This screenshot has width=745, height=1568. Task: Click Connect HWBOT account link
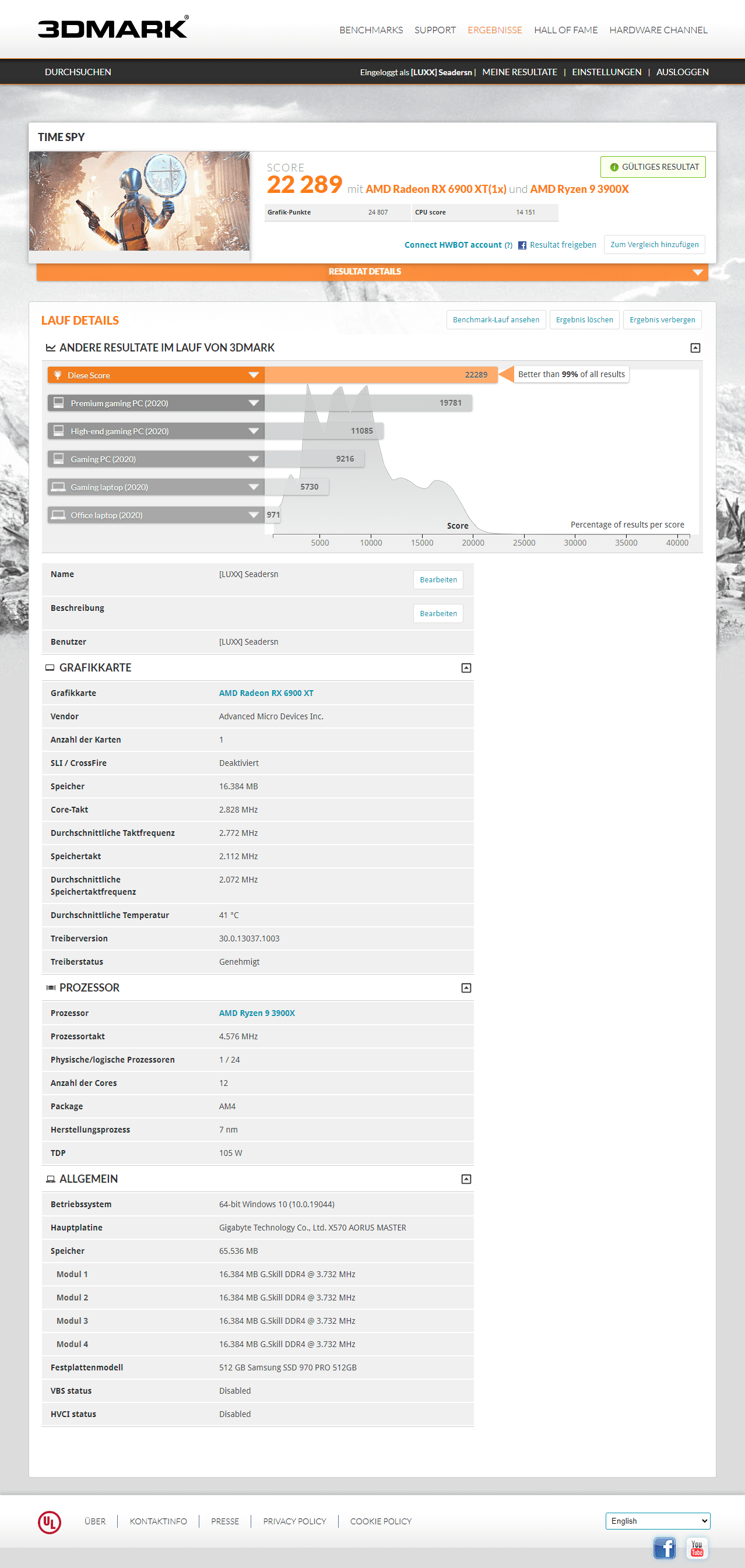[x=453, y=245]
